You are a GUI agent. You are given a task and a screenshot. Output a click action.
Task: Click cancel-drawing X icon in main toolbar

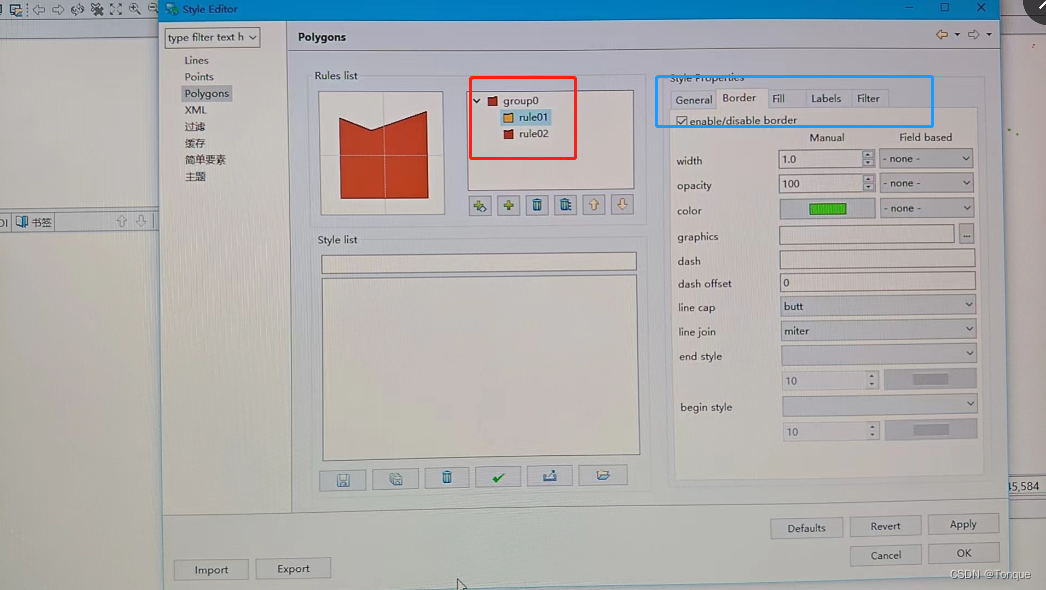click(97, 9)
